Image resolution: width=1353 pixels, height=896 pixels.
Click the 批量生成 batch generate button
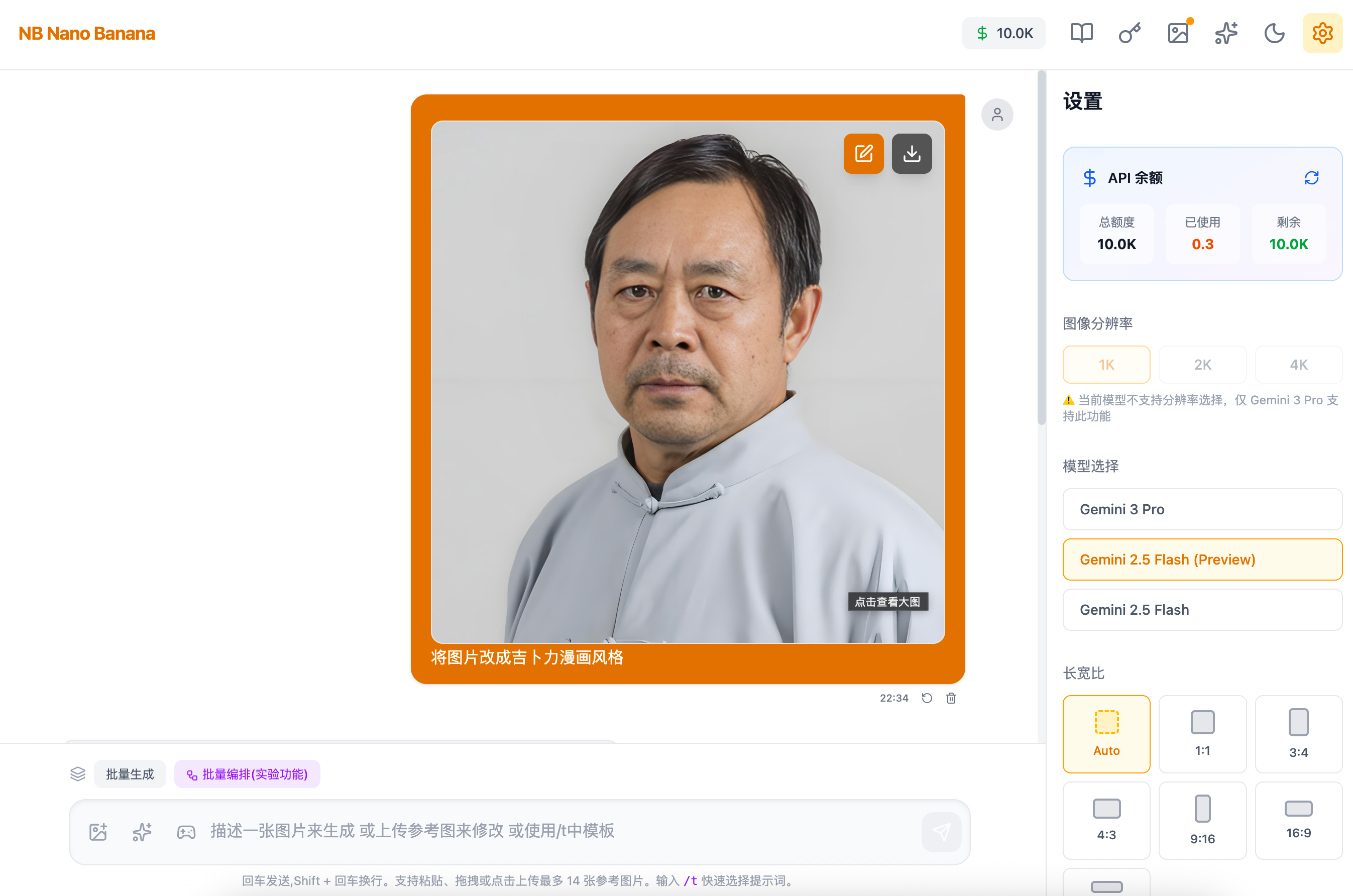tap(130, 774)
